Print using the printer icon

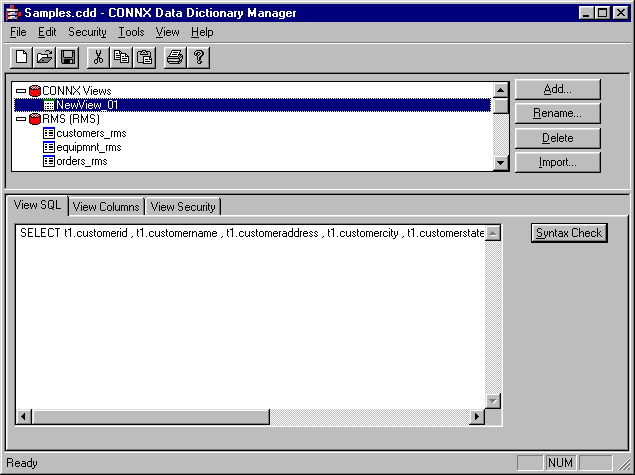pyautogui.click(x=175, y=57)
